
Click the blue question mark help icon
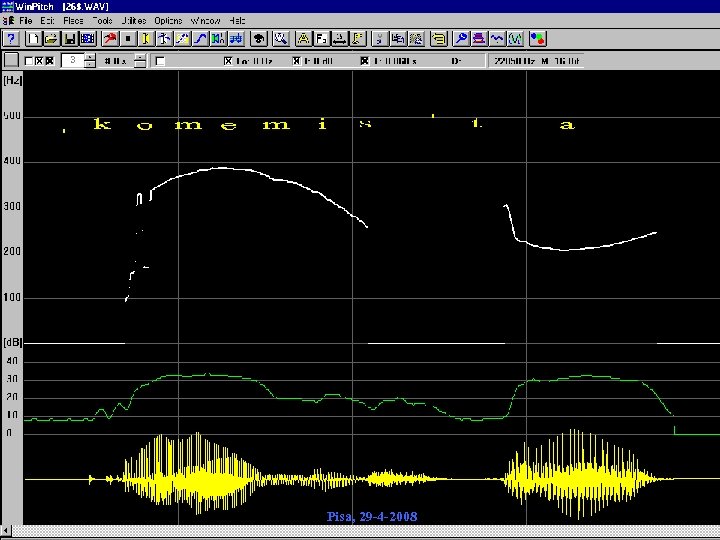point(11,39)
